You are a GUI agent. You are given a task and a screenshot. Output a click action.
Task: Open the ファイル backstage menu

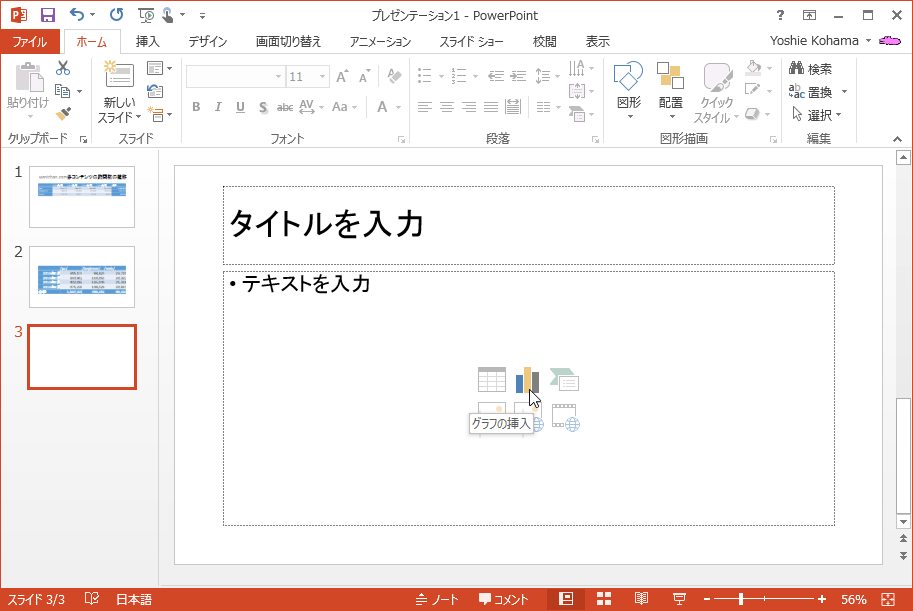(x=29, y=41)
